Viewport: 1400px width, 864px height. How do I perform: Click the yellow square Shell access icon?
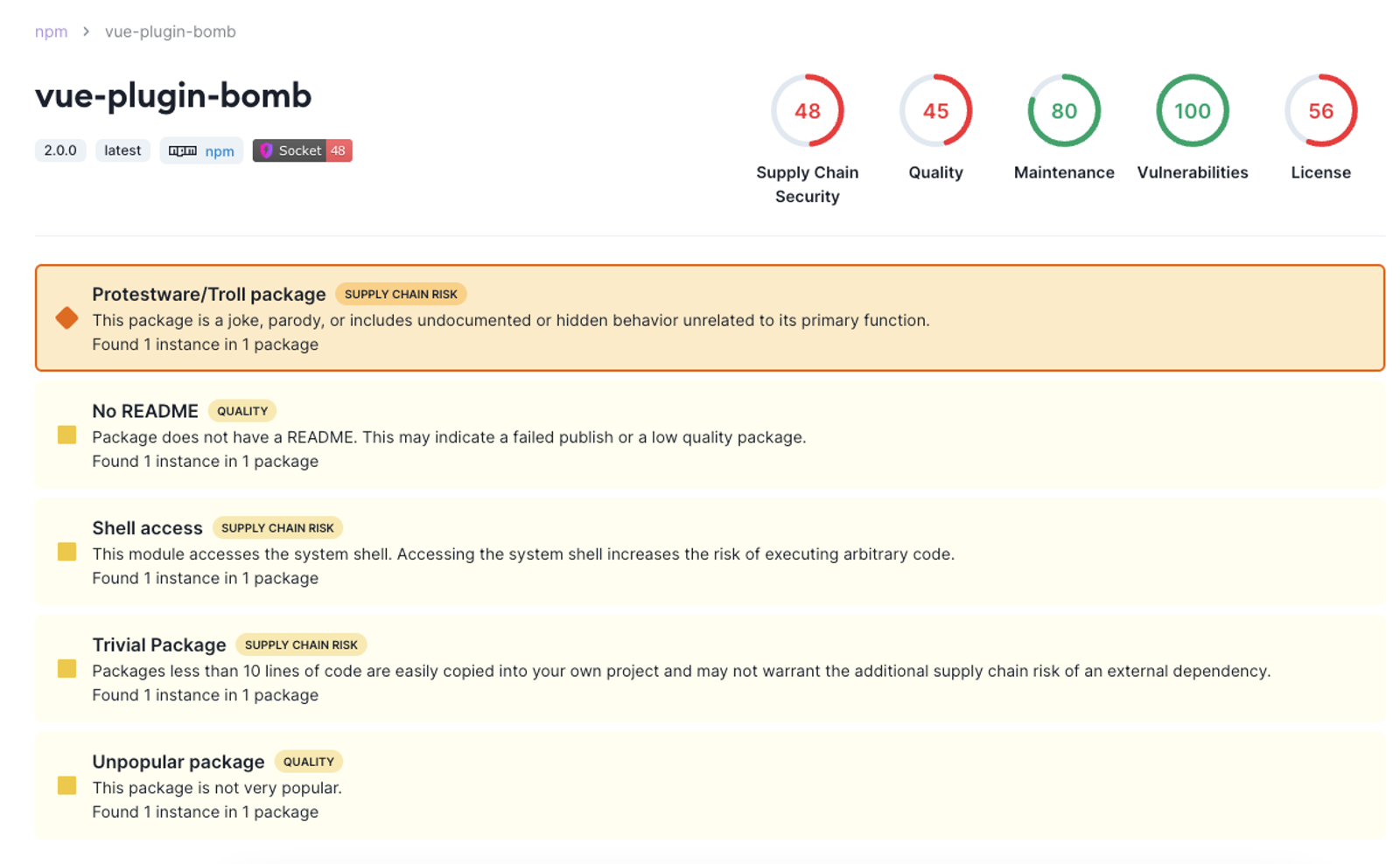coord(66,552)
